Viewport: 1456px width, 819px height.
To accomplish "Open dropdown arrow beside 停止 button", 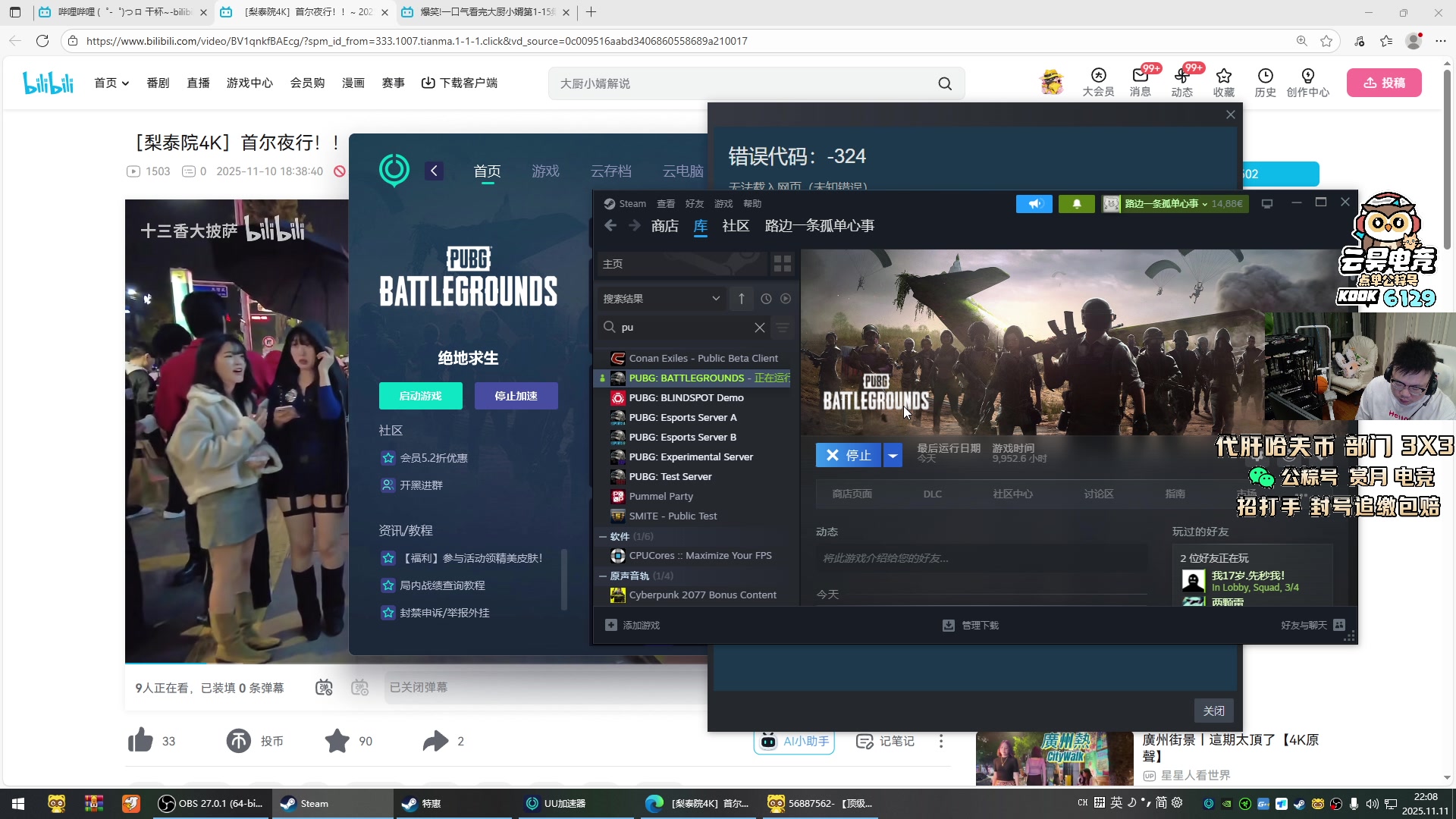I will [x=893, y=455].
